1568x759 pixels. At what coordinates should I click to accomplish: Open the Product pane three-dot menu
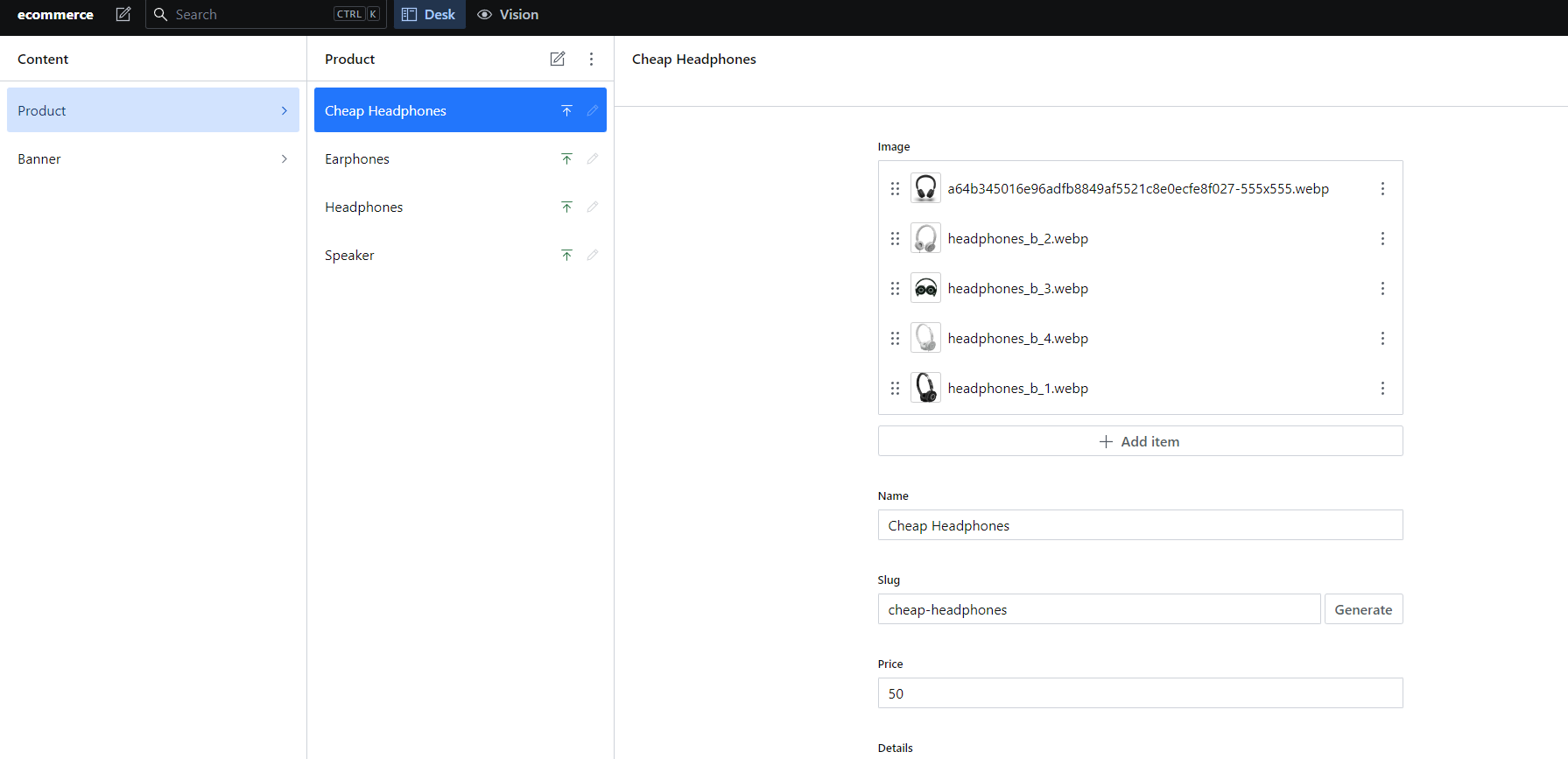coord(592,59)
